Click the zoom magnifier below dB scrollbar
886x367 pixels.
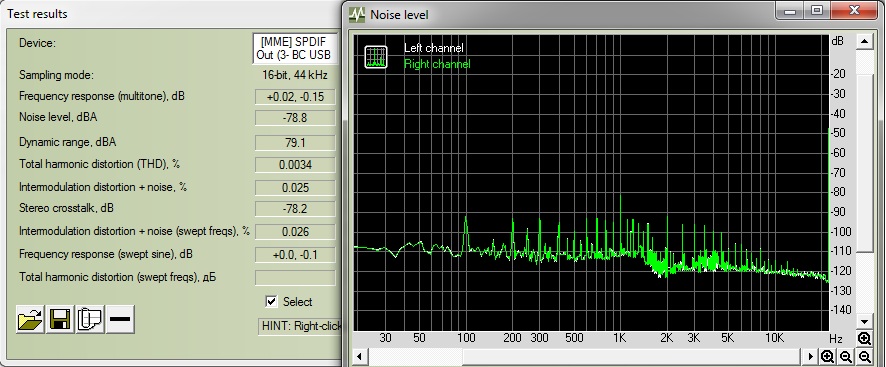[864, 339]
